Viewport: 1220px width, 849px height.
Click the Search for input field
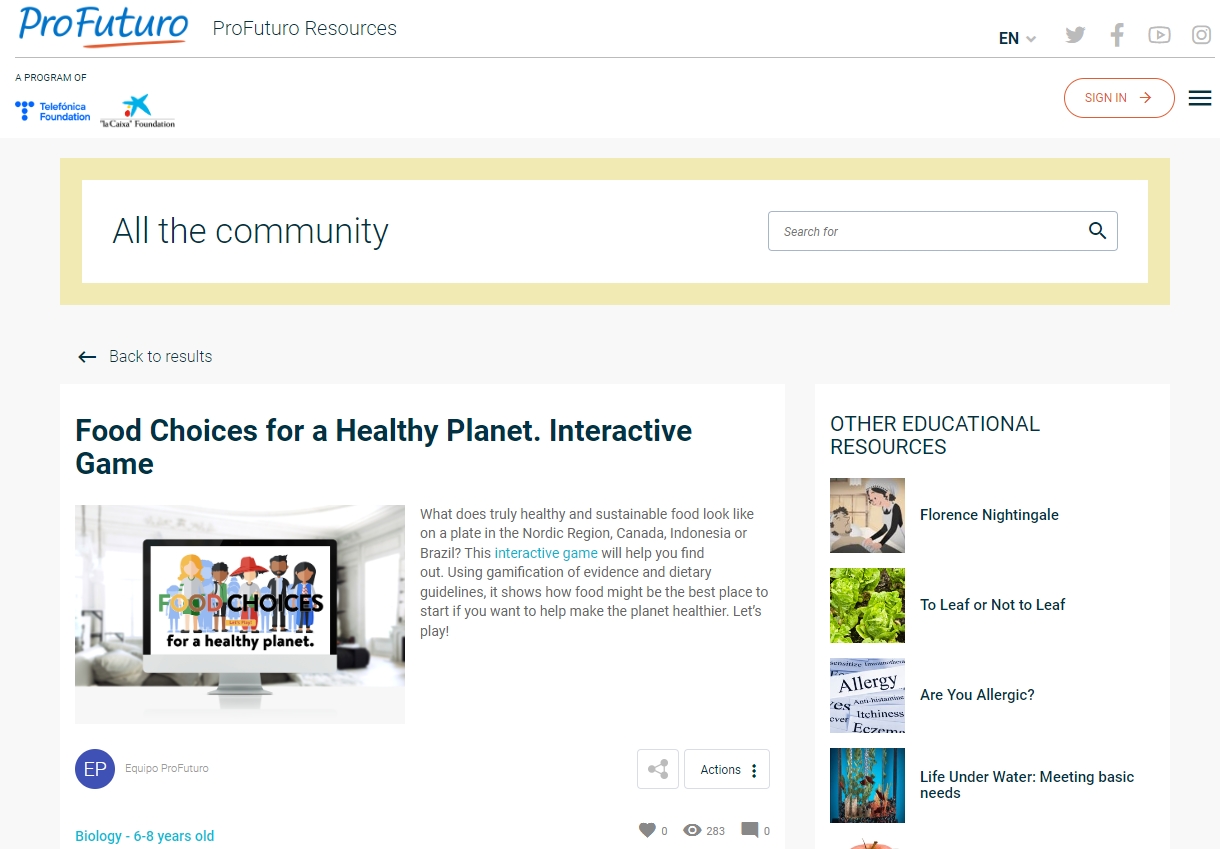tap(943, 231)
